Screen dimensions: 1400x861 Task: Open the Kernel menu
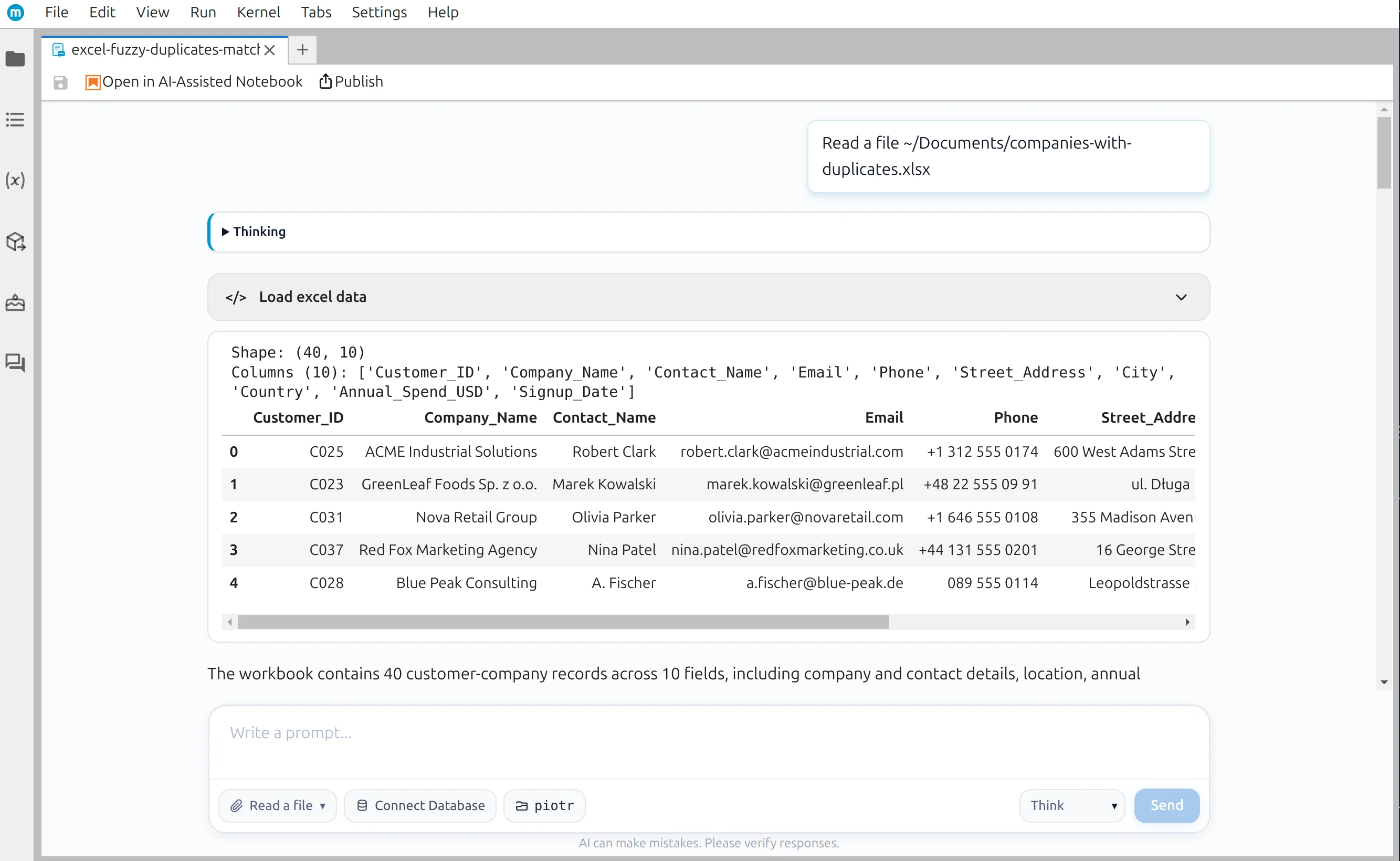[258, 12]
